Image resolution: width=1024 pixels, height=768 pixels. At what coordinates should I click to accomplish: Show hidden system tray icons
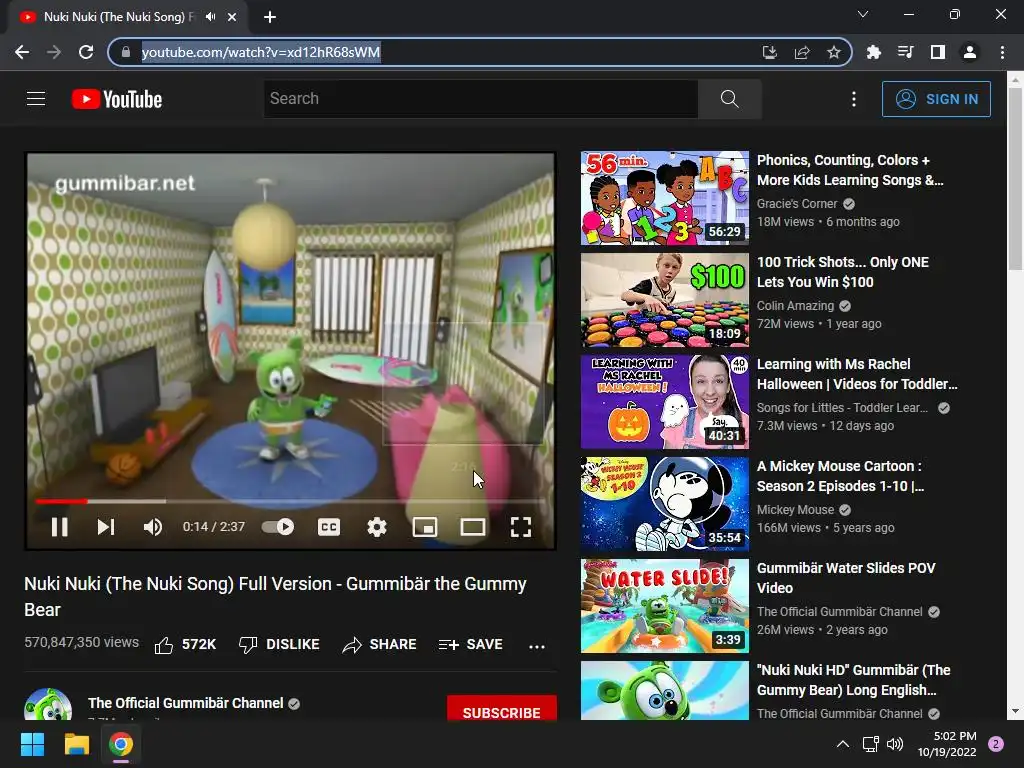click(x=843, y=744)
